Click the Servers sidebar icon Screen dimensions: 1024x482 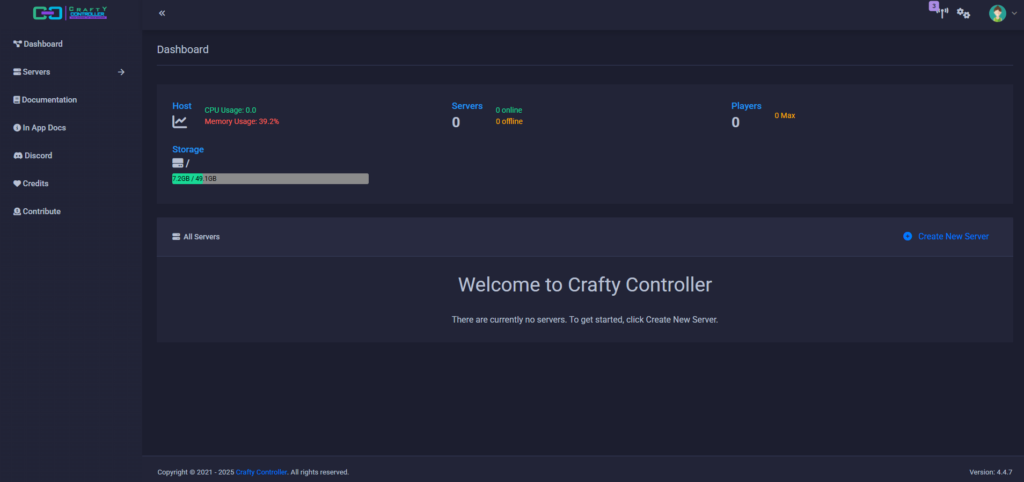17,72
